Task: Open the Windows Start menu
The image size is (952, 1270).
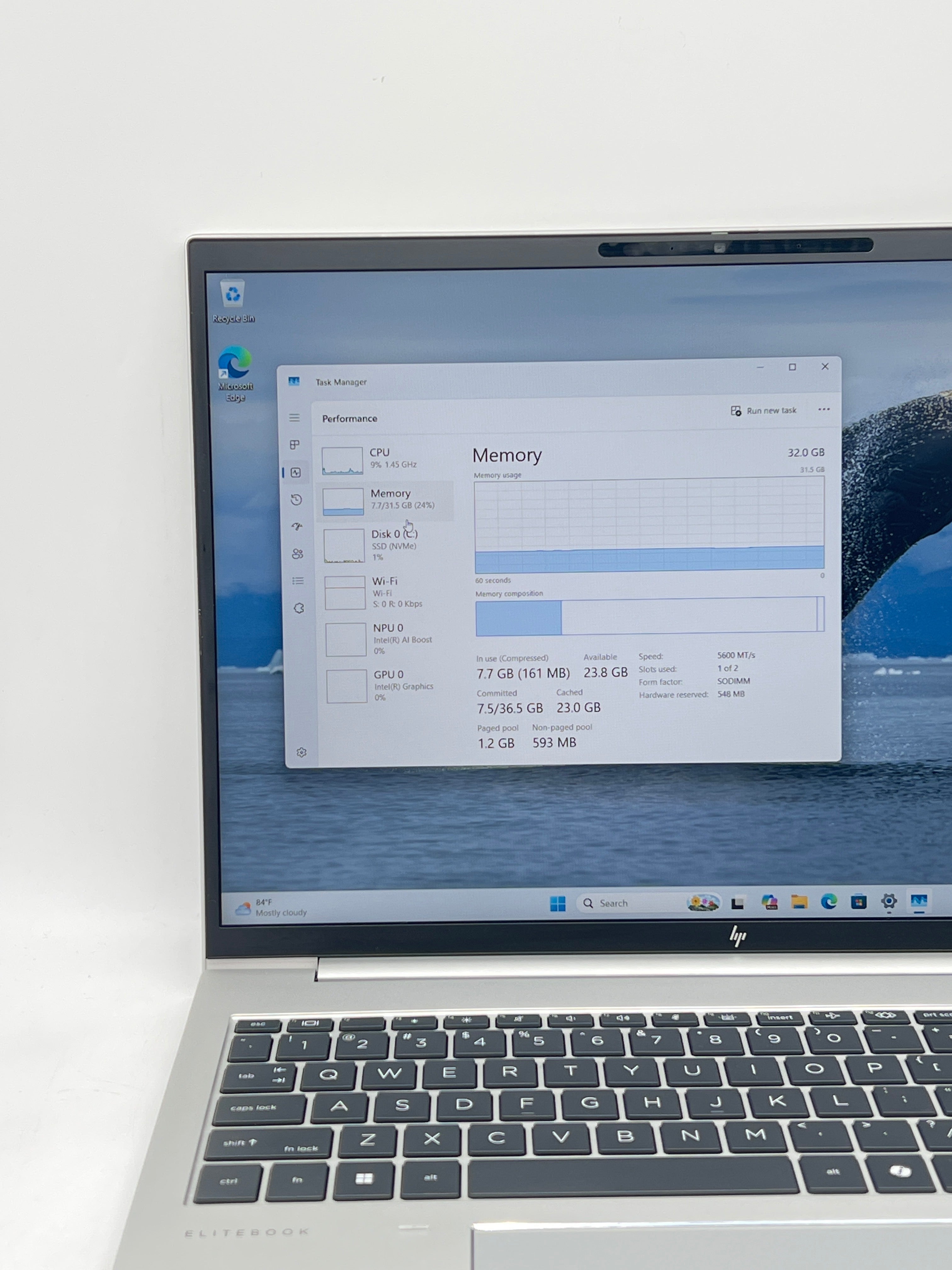Action: coord(557,904)
